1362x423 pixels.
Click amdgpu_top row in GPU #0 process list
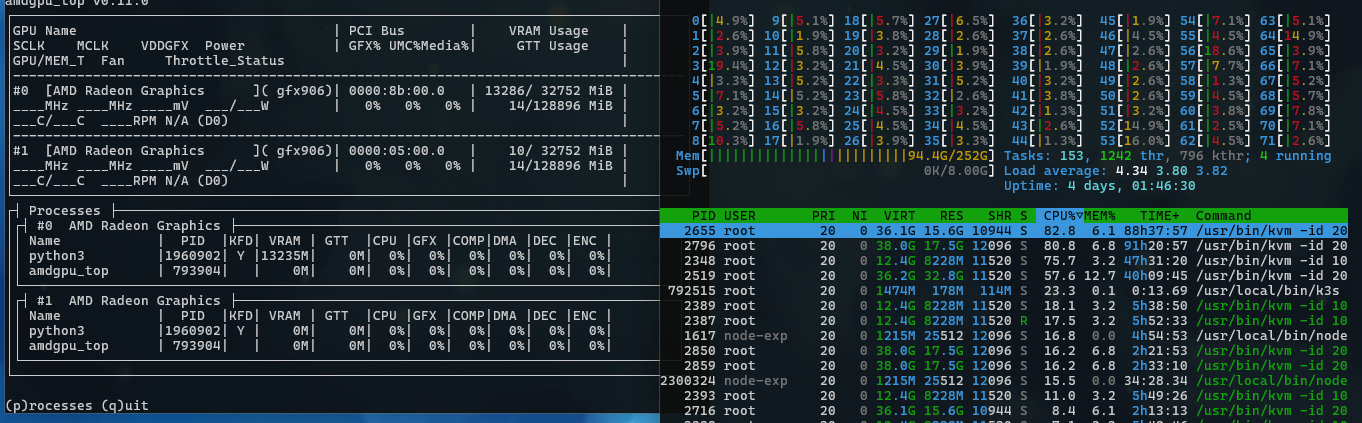click(x=318, y=270)
